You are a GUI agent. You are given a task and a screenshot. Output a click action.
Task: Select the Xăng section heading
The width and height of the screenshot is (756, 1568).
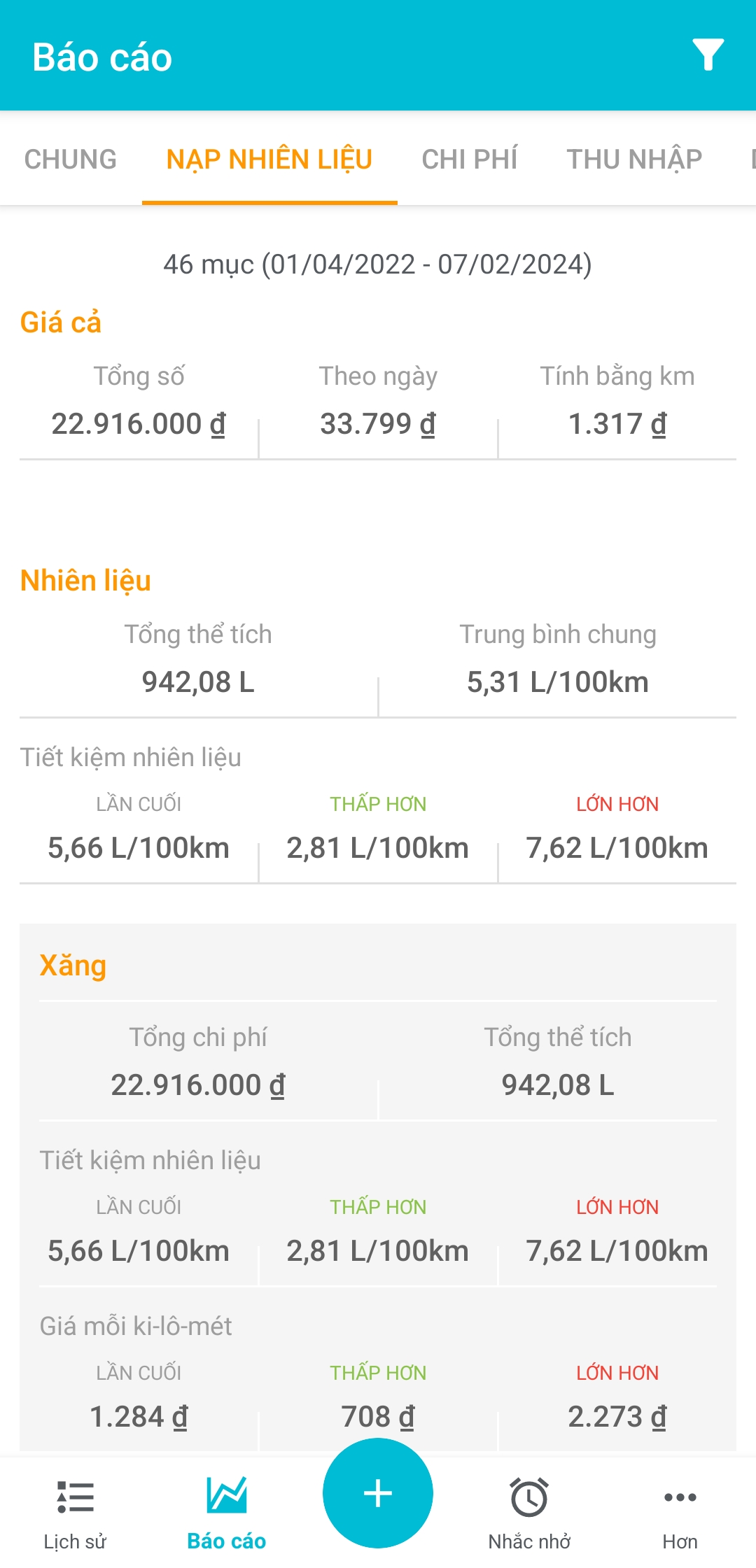(73, 966)
